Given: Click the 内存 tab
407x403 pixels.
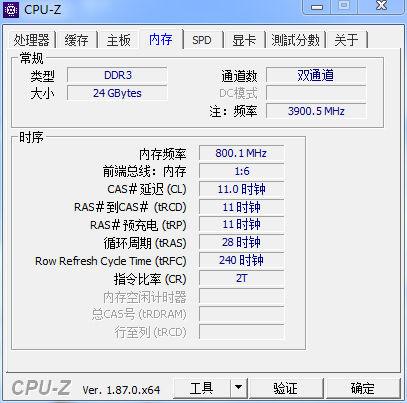Looking at the screenshot, I should pos(161,39).
